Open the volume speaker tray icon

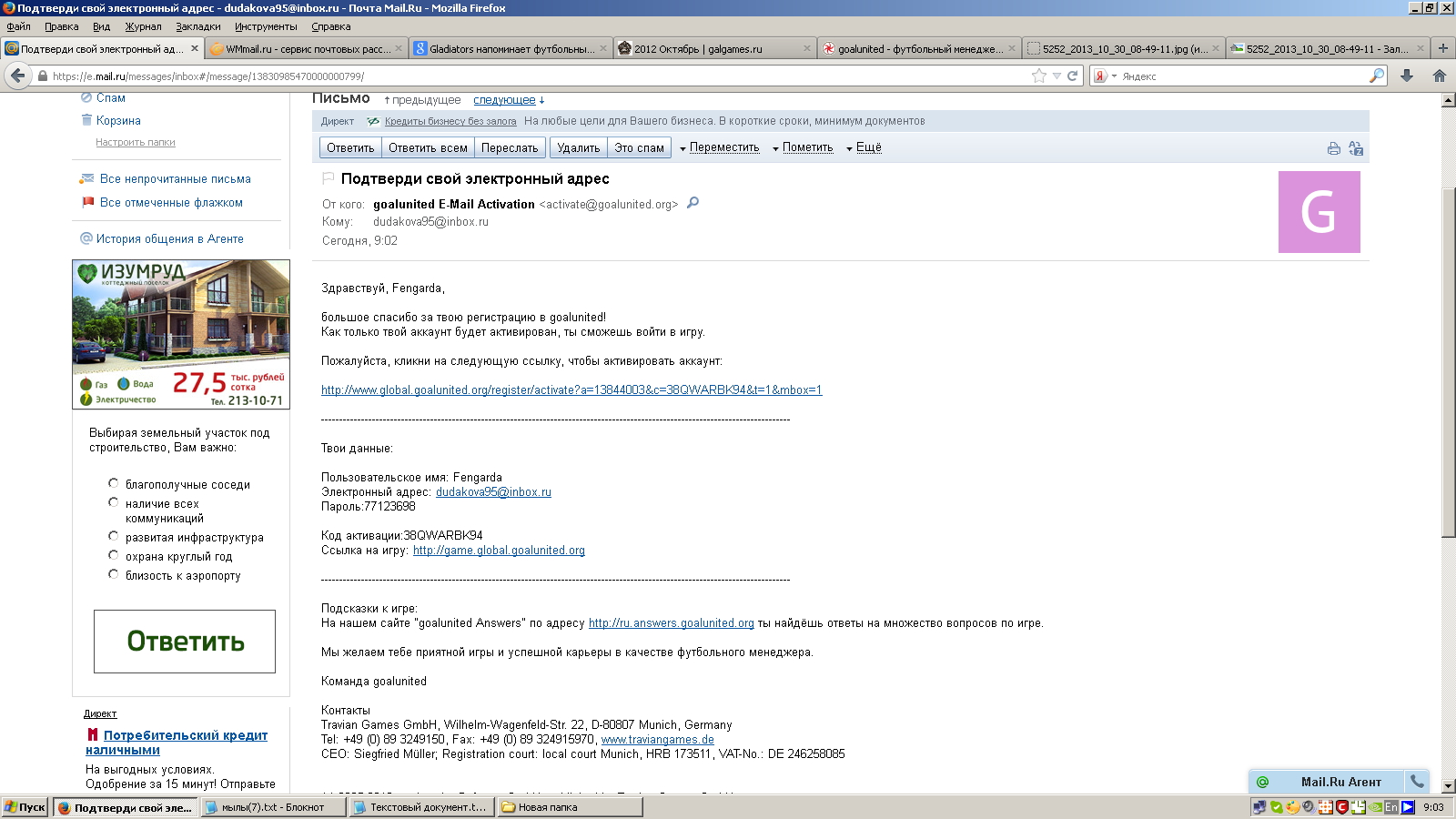click(1309, 807)
